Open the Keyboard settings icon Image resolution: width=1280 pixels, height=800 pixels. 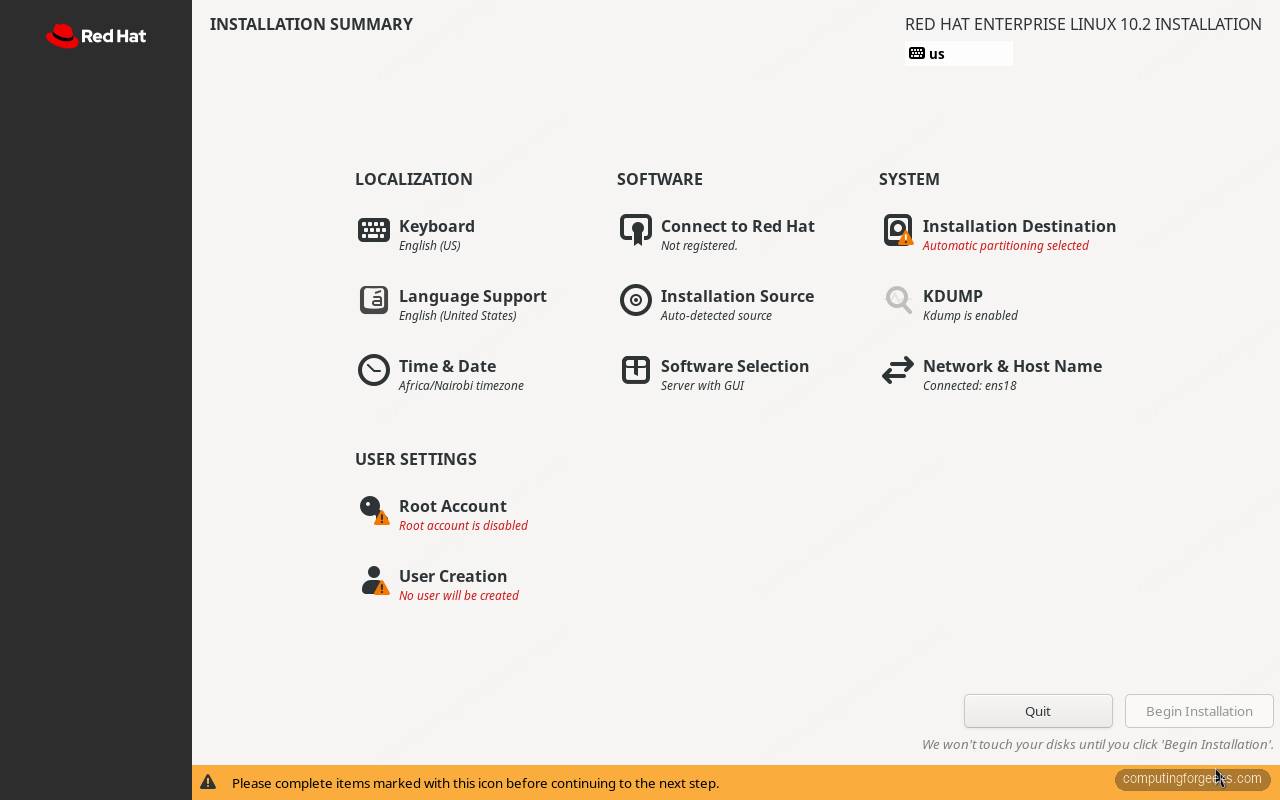(374, 230)
